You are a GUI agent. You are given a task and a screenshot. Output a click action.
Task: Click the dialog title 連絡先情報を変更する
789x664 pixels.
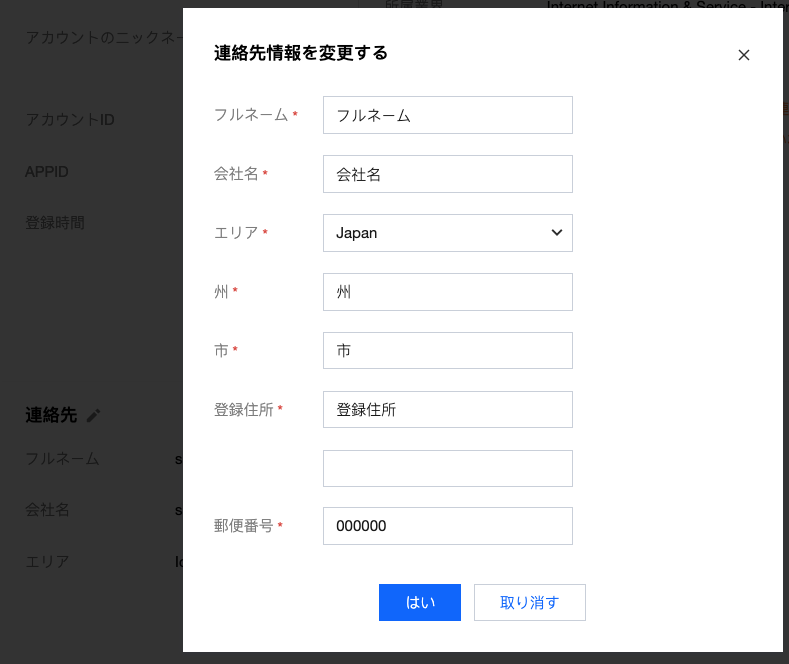301,53
